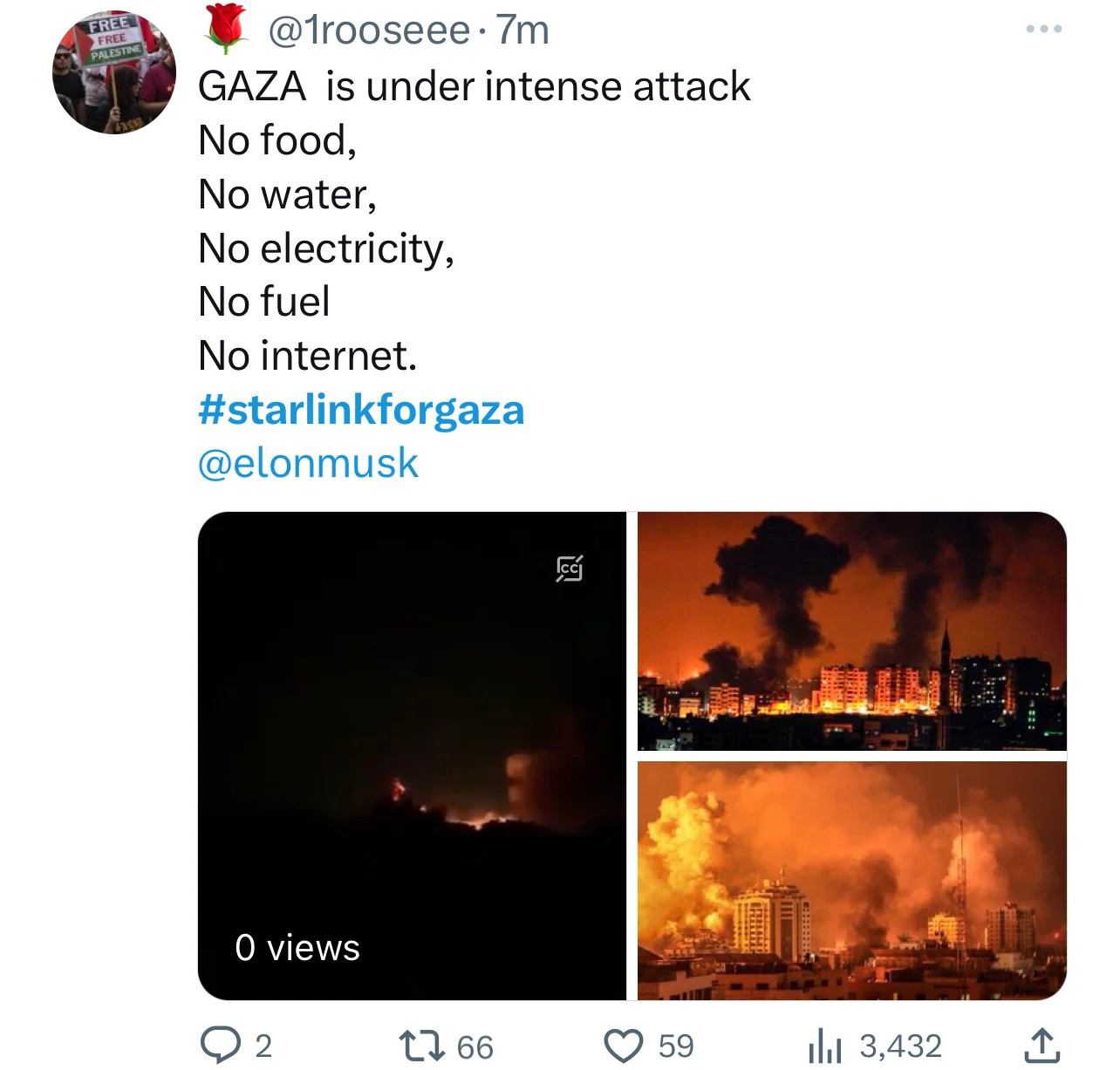Open the @elonmusk mention

coord(308,463)
